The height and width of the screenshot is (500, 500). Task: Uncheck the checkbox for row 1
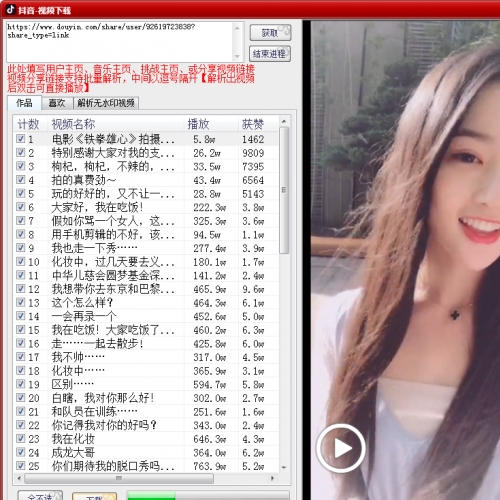coord(21,139)
